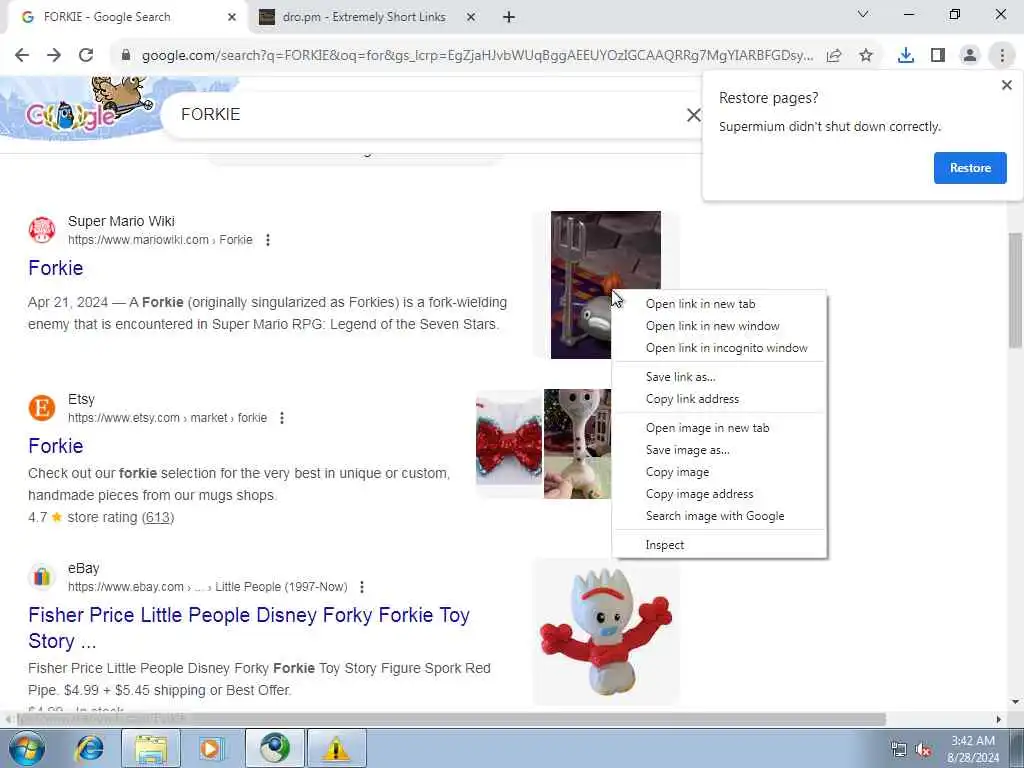
Task: Reload the Google search page
Action: click(86, 56)
